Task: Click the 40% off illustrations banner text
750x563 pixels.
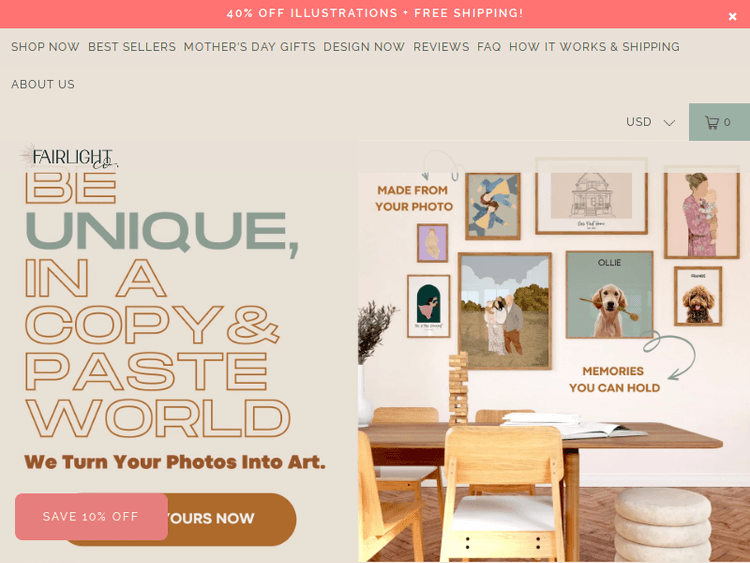Action: 375,13
